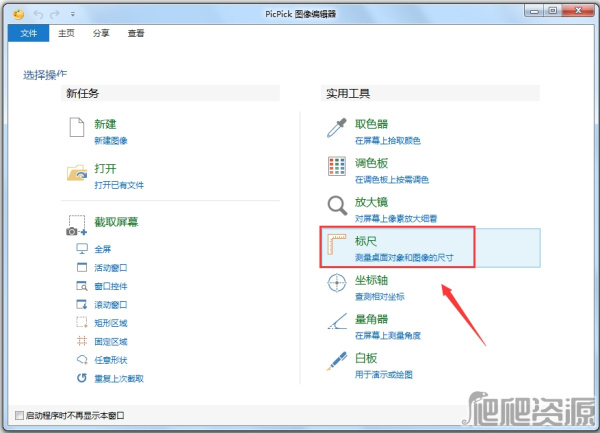The width and height of the screenshot is (600, 433).
Task: Switch to the 分享 tab
Action: click(101, 33)
